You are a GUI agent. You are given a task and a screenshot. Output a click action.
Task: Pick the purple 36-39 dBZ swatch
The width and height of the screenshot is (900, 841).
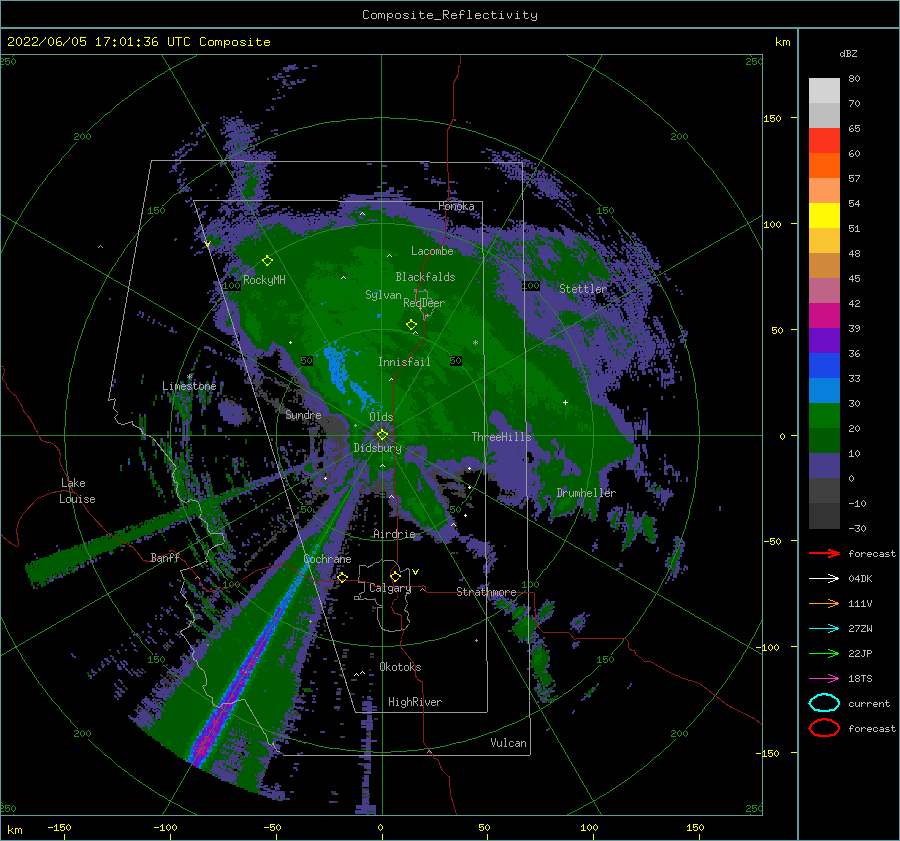[824, 341]
